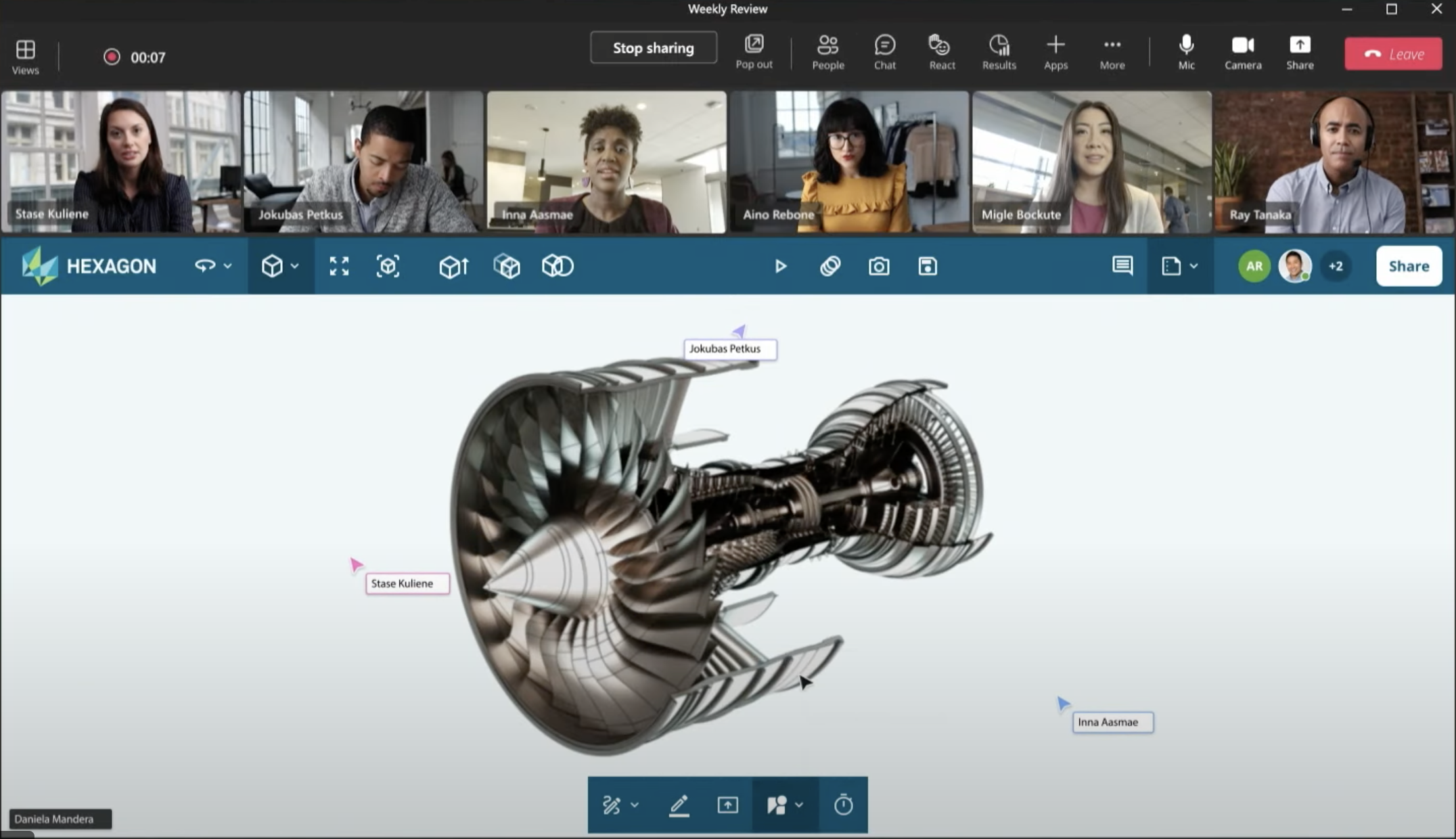Toggle the meeting recording indicator
The height and width of the screenshot is (839, 1456).
click(x=112, y=57)
